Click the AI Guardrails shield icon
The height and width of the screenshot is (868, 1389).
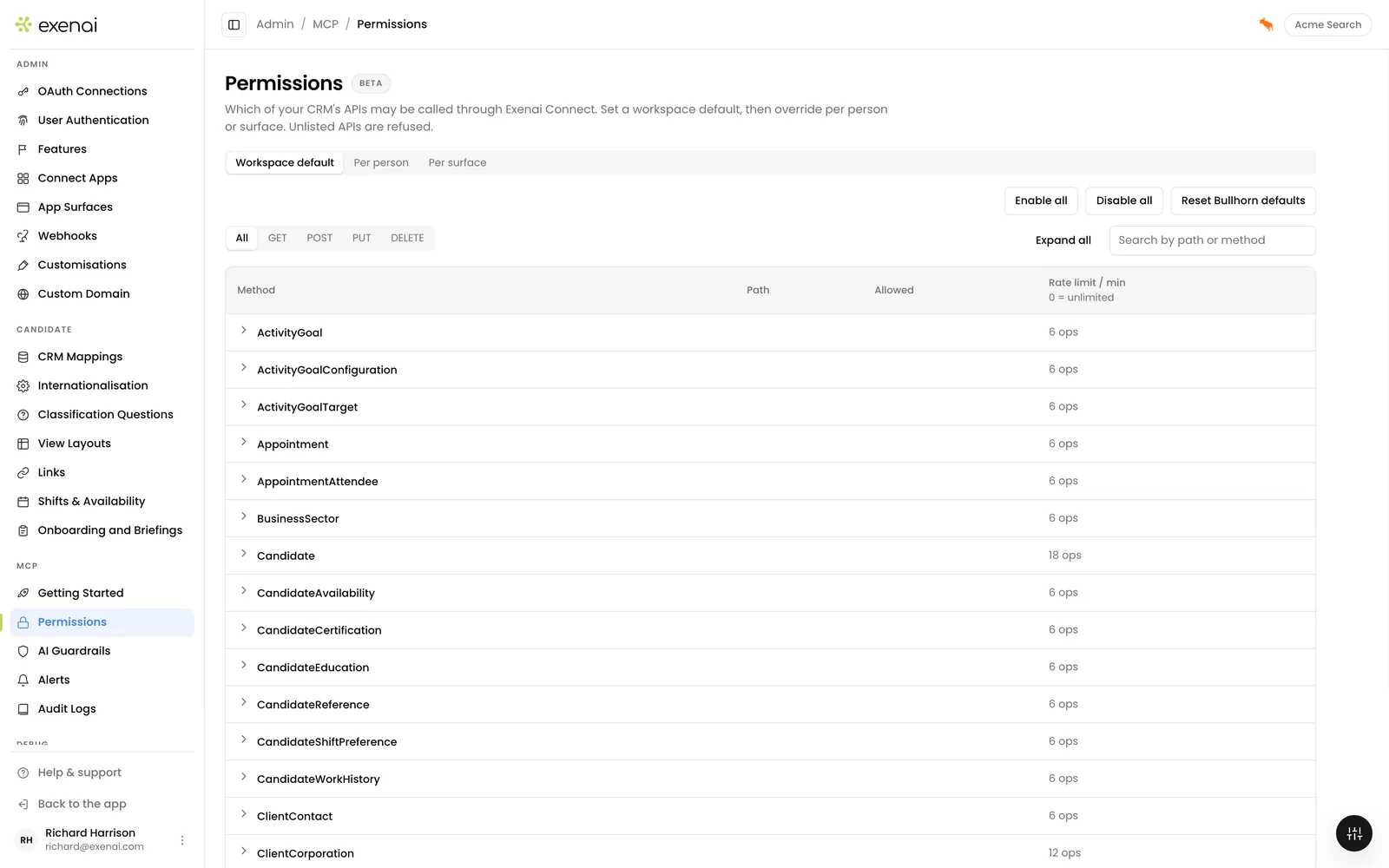click(23, 651)
